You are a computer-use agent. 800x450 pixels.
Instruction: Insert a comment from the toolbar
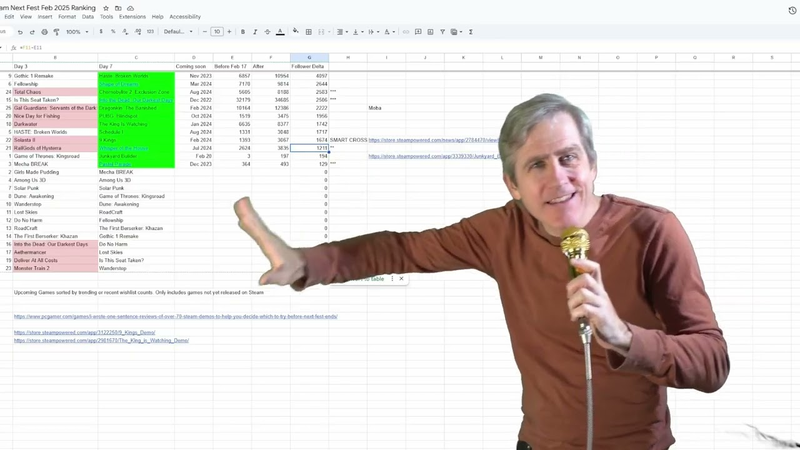[x=418, y=32]
